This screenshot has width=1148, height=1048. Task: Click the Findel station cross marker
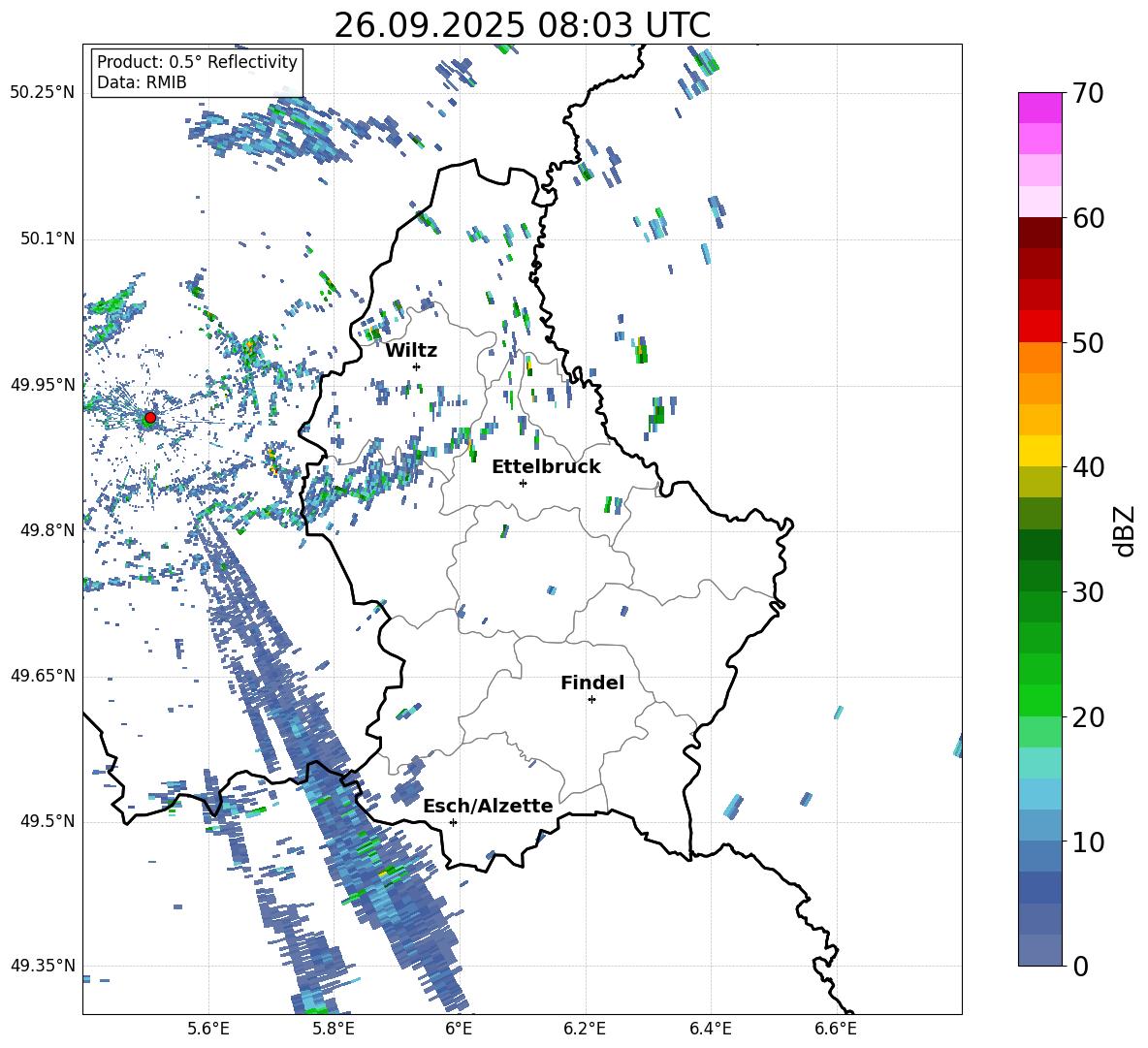tap(591, 700)
